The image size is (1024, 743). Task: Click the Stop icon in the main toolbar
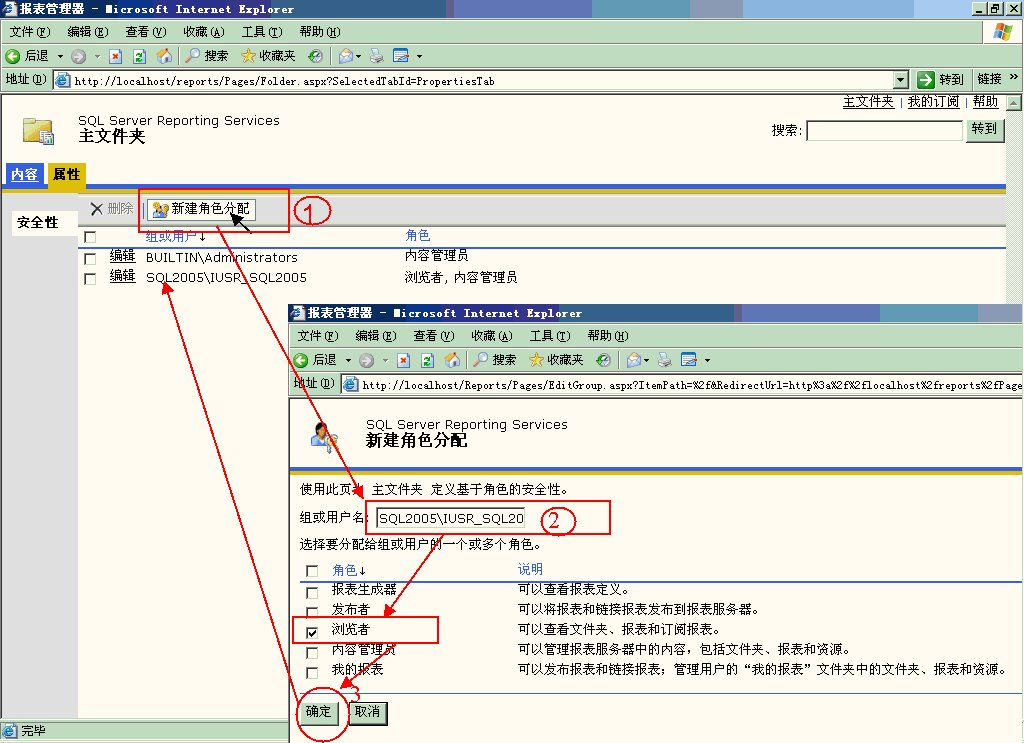click(x=116, y=56)
